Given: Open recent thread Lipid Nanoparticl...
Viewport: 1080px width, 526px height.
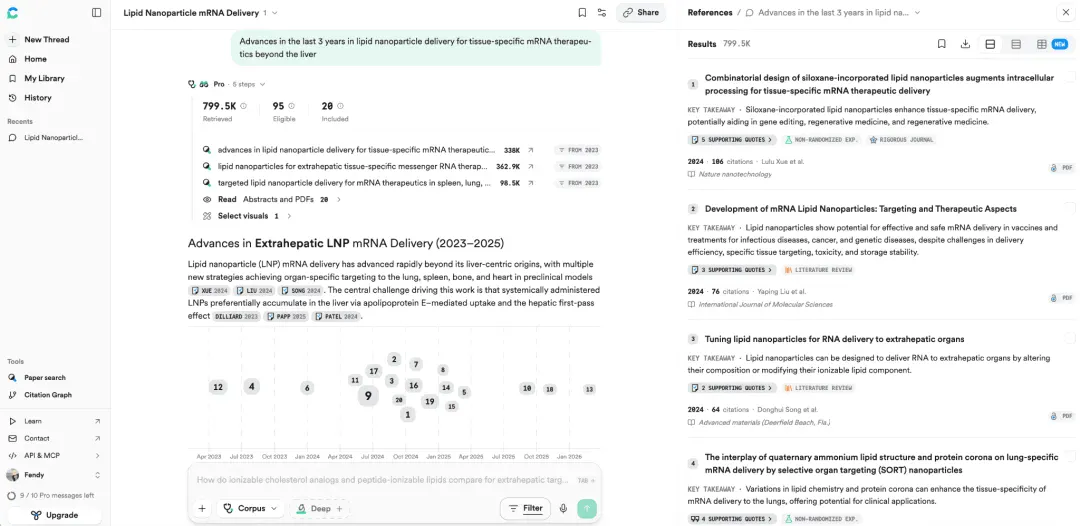Looking at the screenshot, I should tap(54, 137).
